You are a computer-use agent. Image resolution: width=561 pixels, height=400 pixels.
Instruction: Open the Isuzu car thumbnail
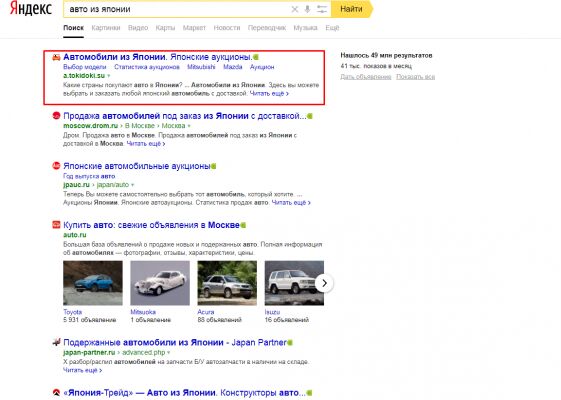click(x=294, y=283)
